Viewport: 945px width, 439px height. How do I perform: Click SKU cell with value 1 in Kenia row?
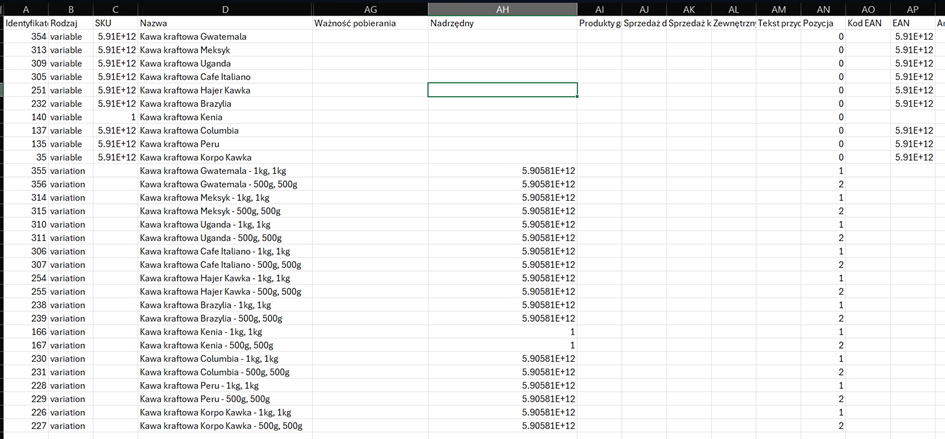[x=116, y=117]
